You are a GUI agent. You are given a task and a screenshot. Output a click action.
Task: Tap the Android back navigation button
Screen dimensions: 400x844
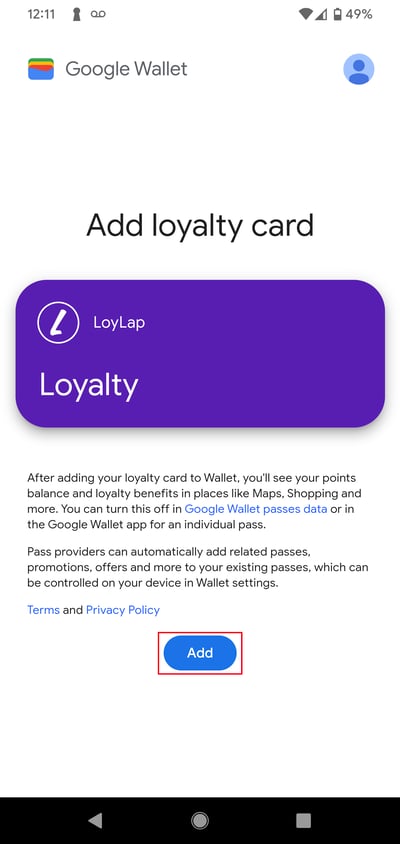(x=95, y=820)
